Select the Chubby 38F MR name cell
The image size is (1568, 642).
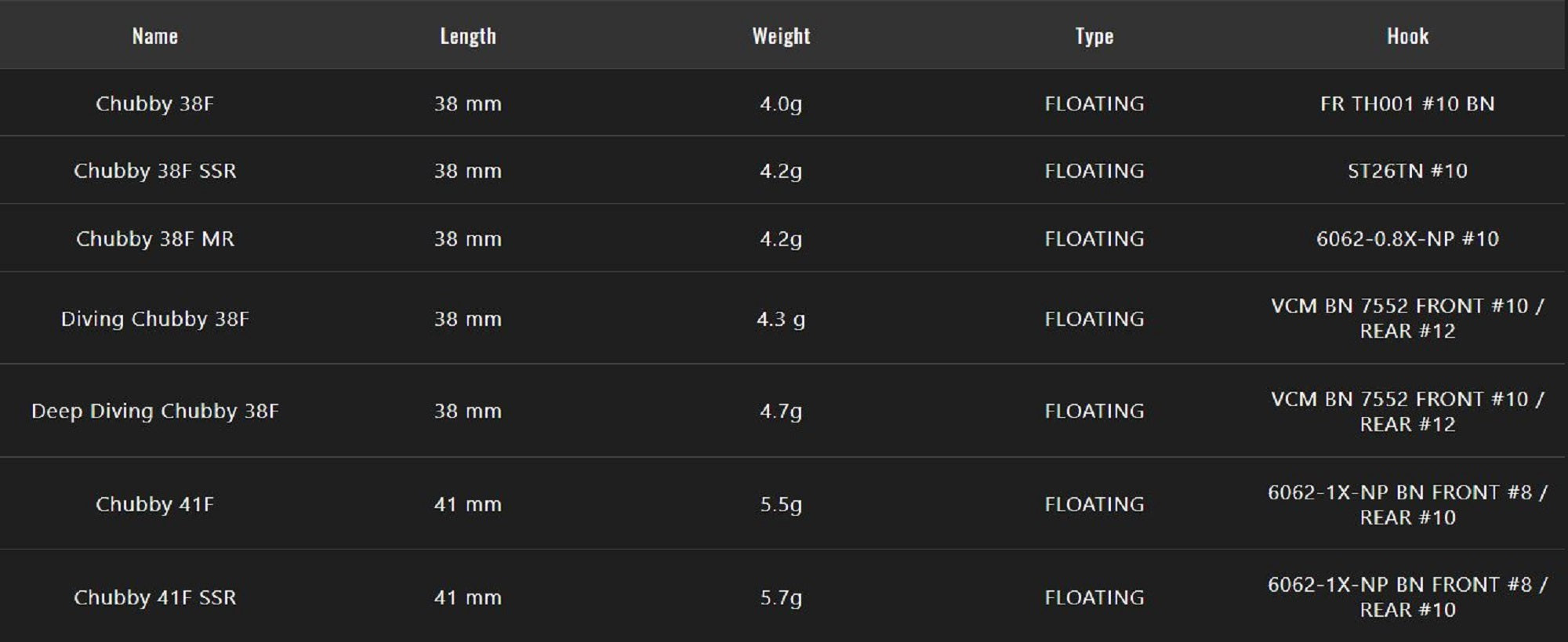(154, 238)
